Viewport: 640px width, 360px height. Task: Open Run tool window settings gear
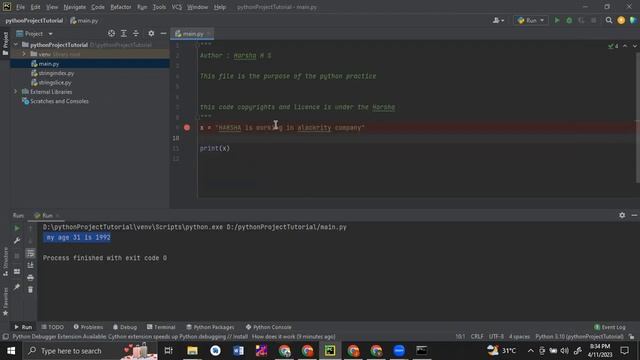point(622,215)
